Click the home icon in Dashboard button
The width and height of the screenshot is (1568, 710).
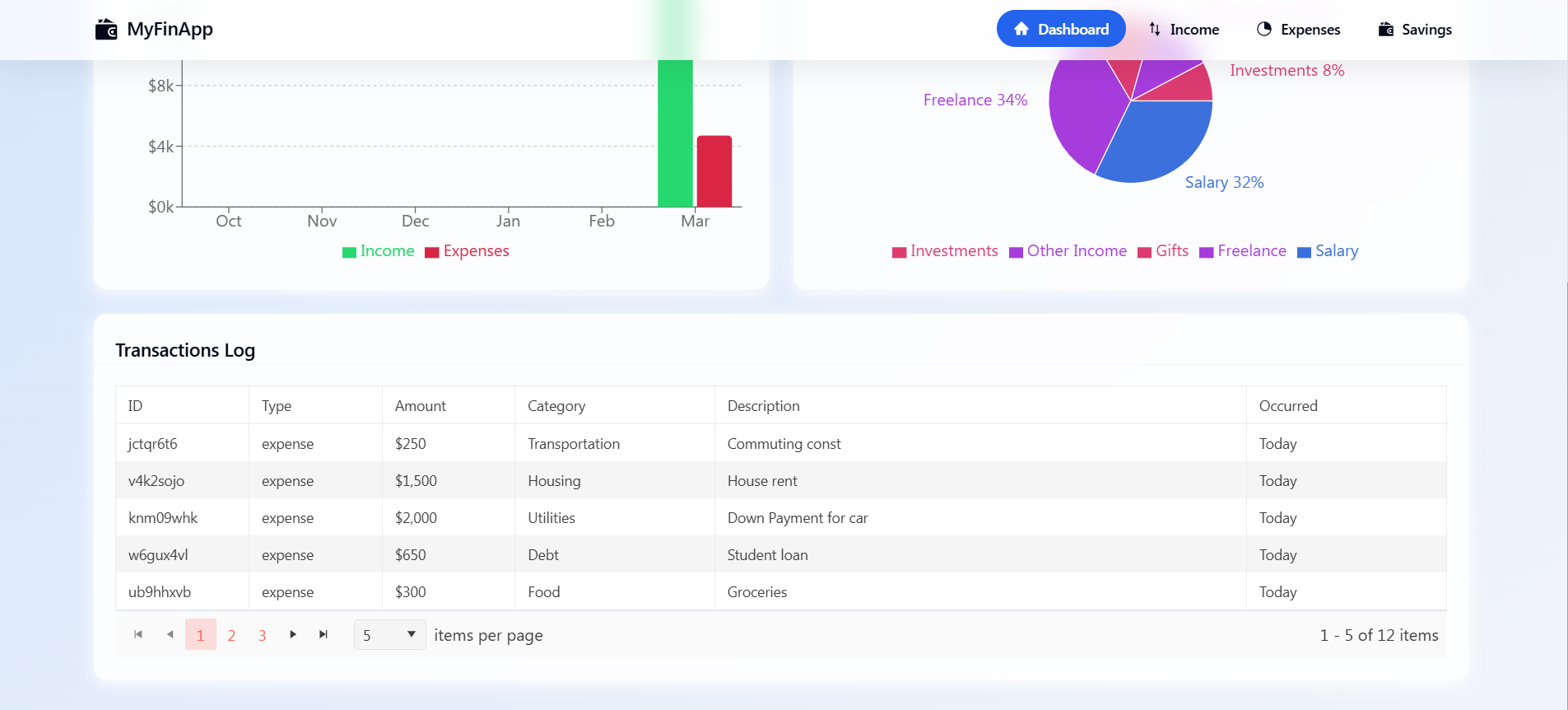(1021, 29)
